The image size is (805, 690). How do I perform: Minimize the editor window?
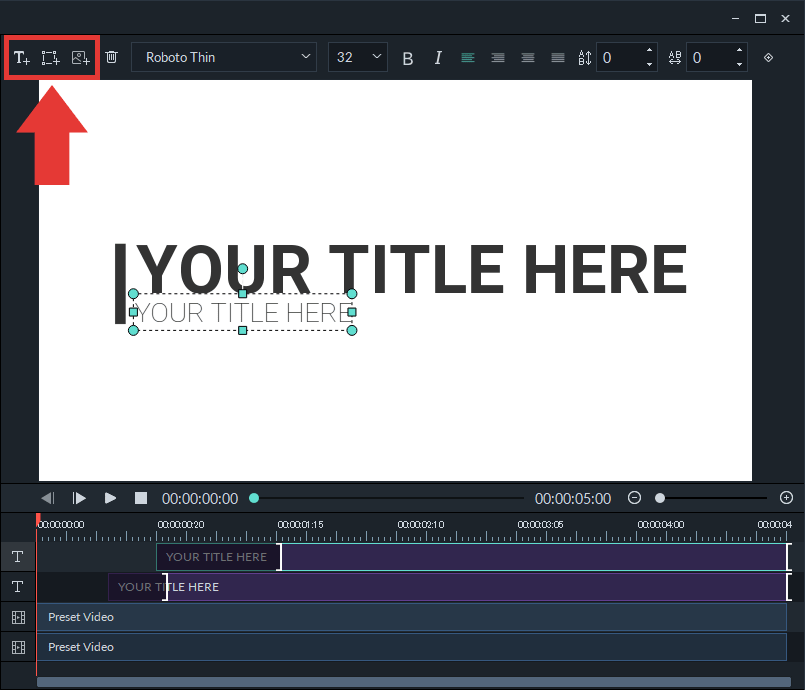click(736, 18)
